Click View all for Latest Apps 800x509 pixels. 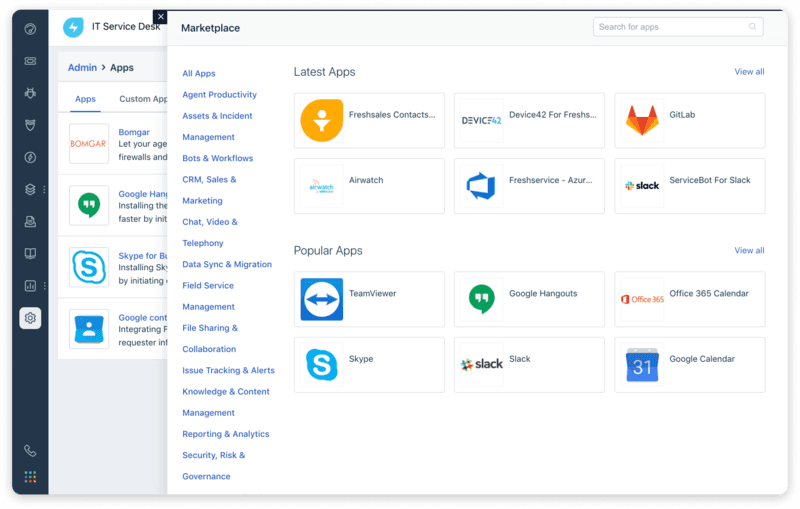coord(749,72)
